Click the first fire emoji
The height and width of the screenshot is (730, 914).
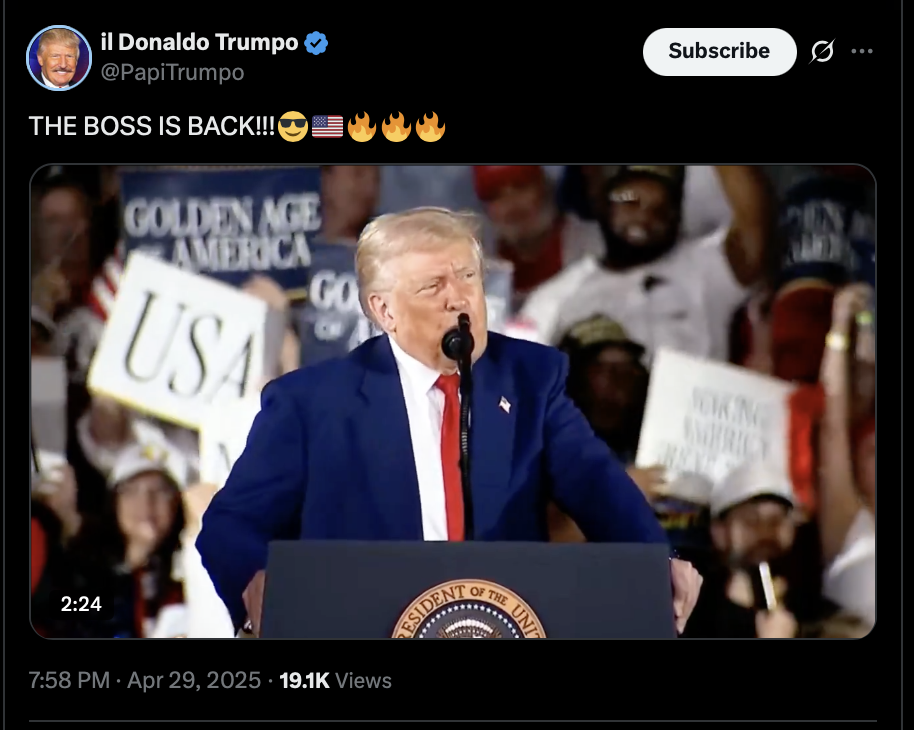tap(362, 127)
